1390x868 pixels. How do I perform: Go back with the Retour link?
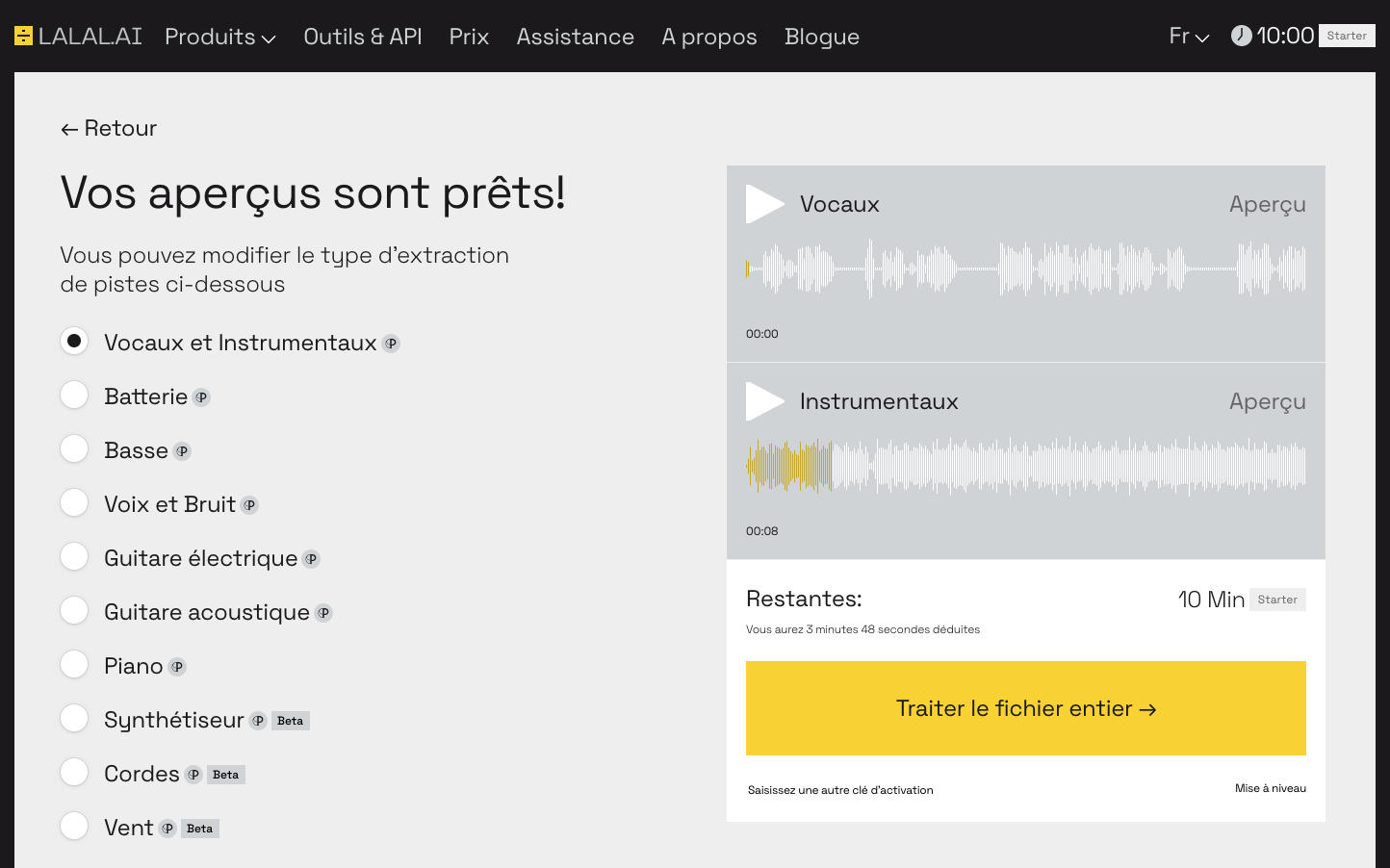coord(109,128)
